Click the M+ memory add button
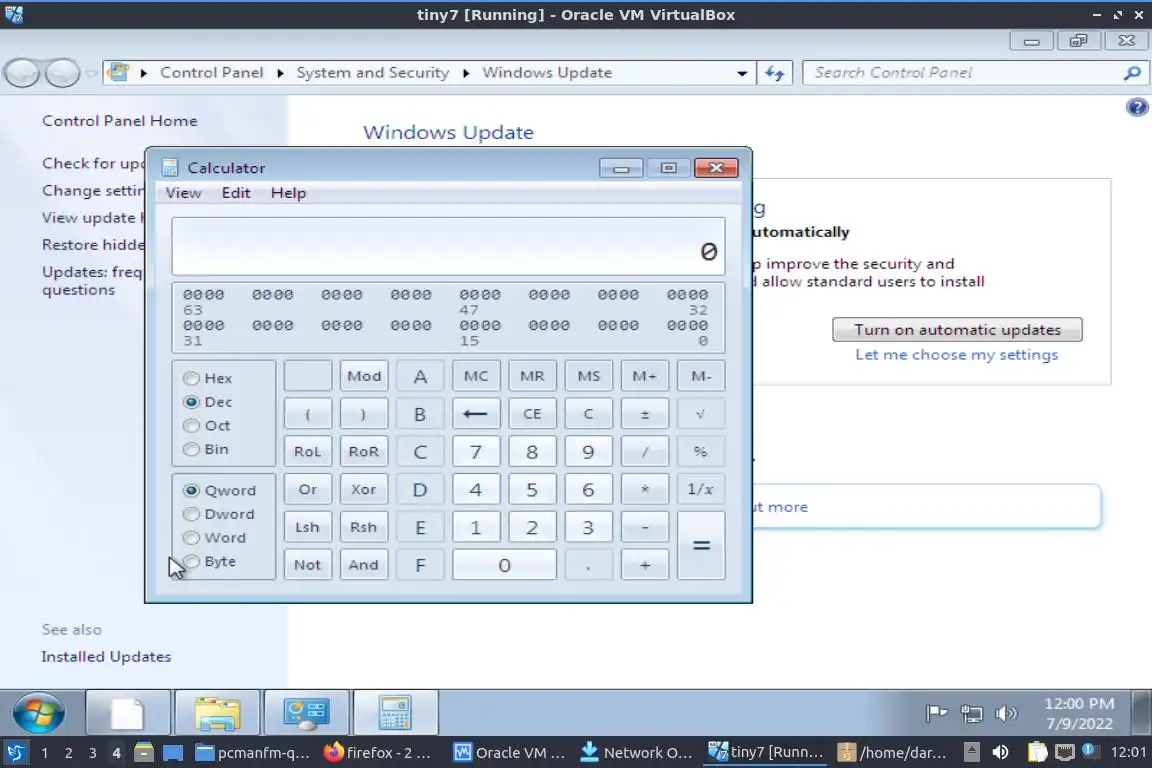Screen dimensions: 1152x768 (x=644, y=376)
